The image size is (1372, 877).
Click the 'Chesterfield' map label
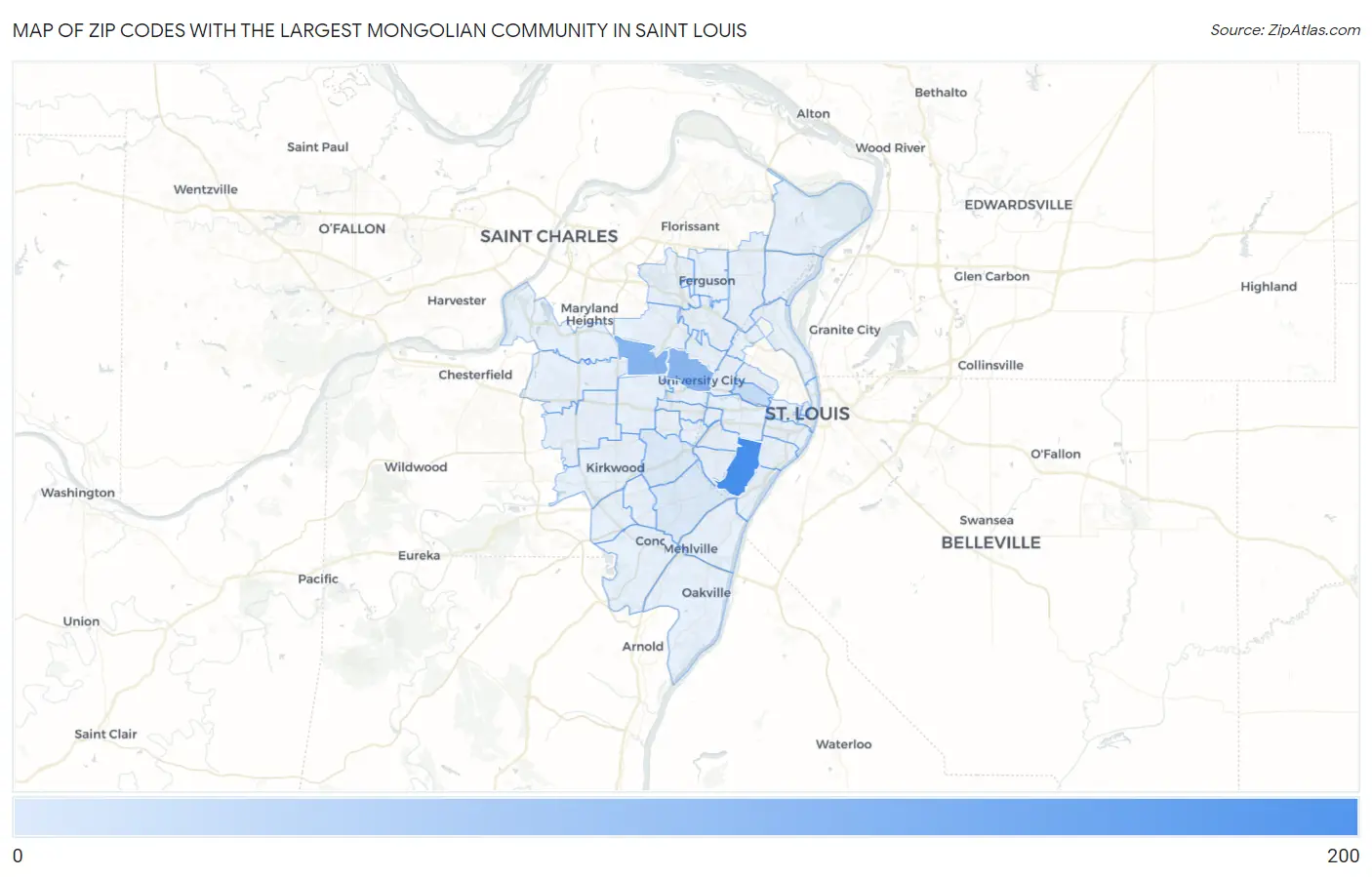(x=475, y=375)
